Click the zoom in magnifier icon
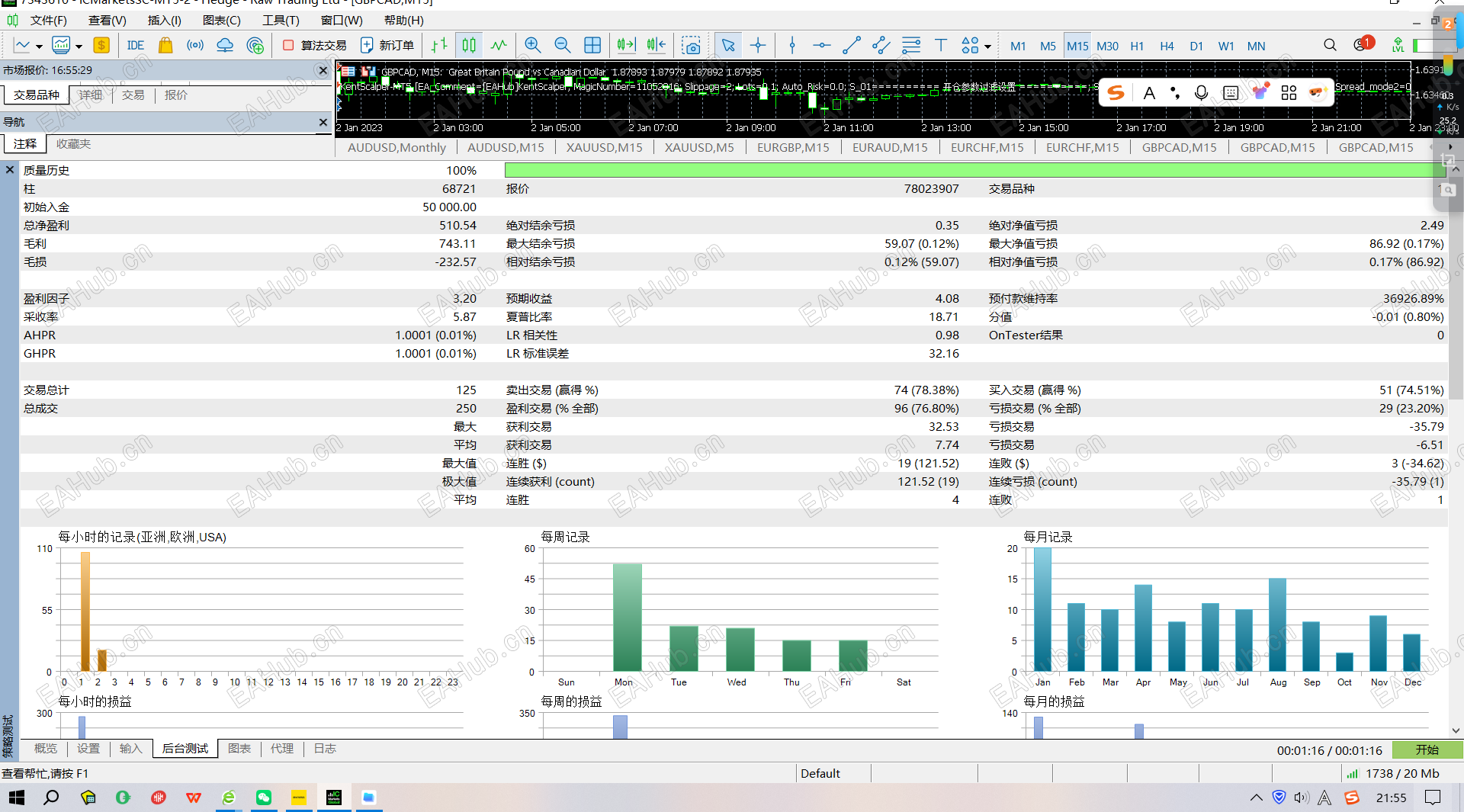The image size is (1464, 812). click(533, 46)
